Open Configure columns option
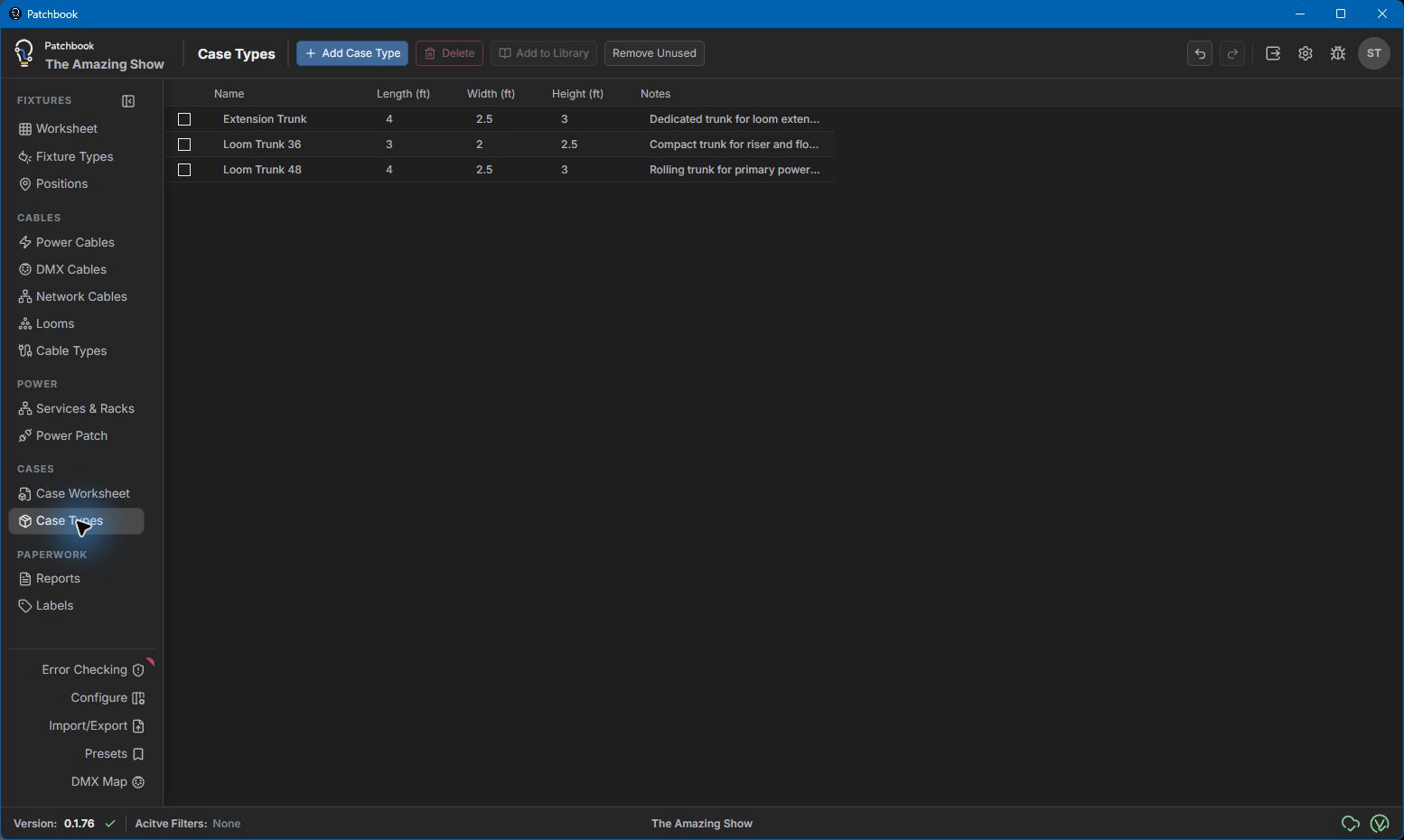This screenshot has height=840, width=1404. pyautogui.click(x=108, y=697)
